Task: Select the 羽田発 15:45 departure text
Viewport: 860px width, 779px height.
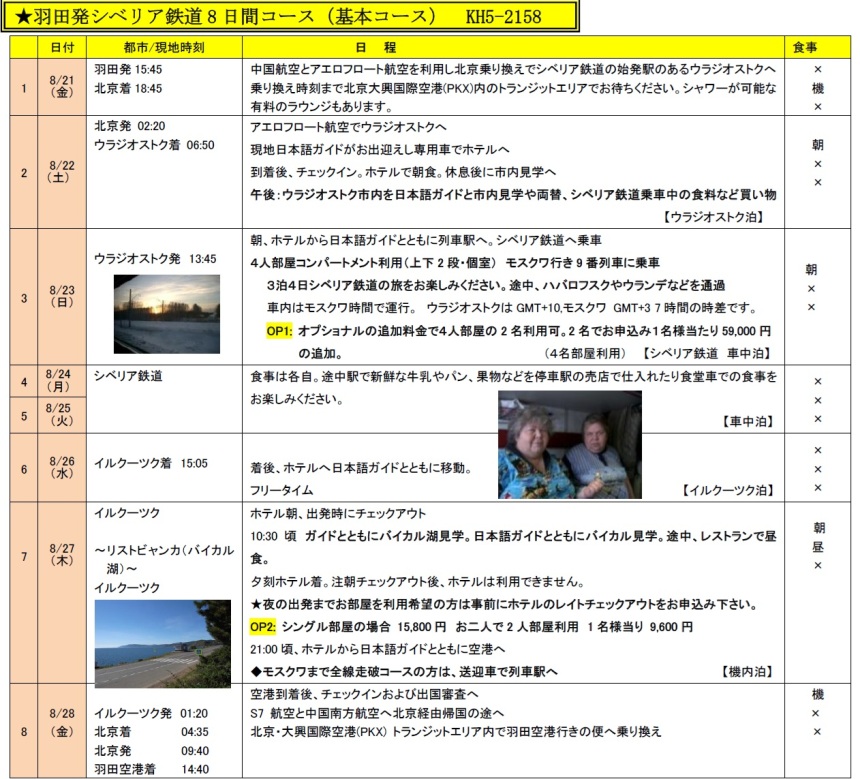Action: pos(128,70)
